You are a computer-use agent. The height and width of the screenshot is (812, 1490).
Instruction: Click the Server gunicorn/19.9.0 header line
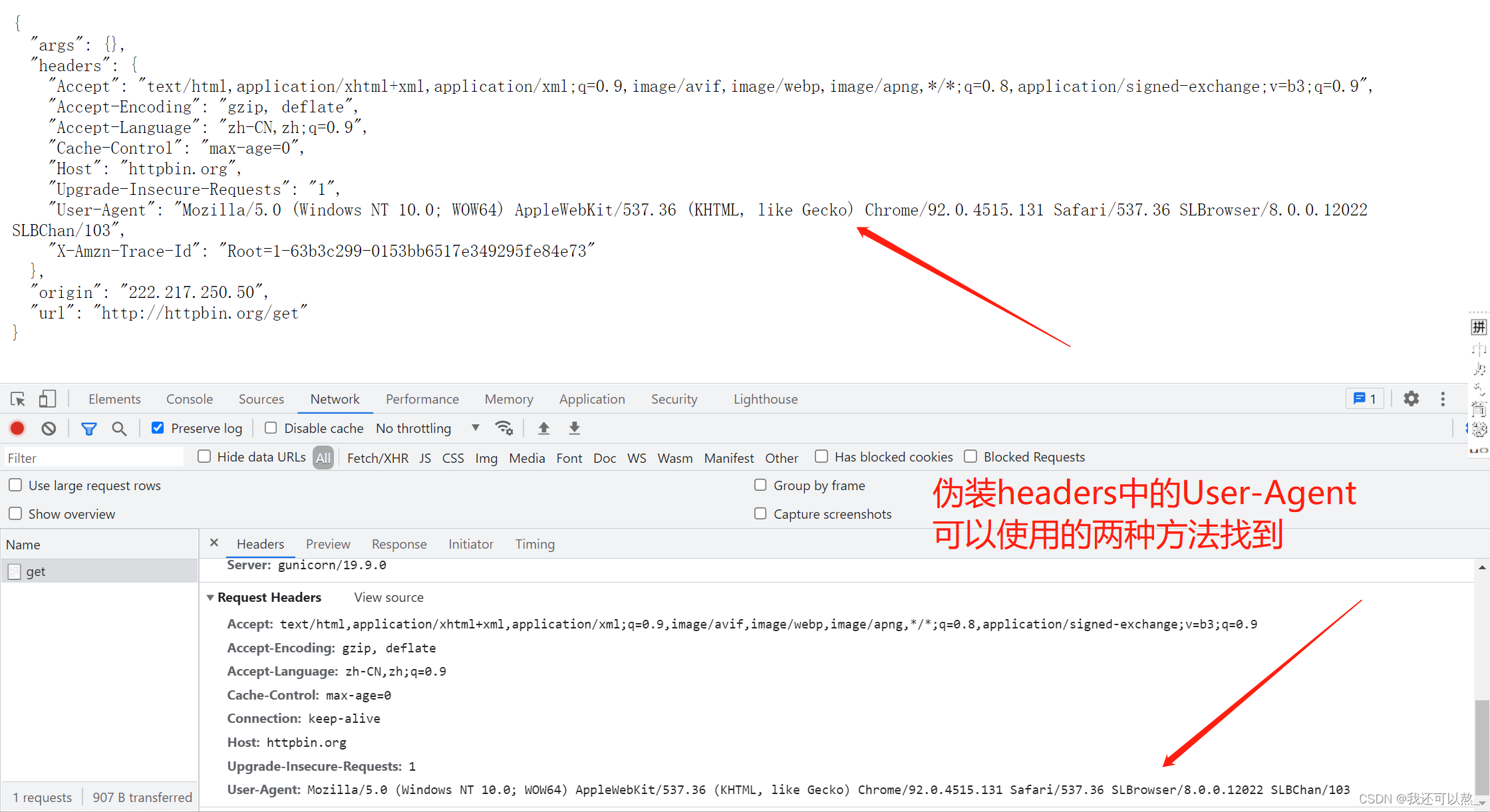[307, 565]
